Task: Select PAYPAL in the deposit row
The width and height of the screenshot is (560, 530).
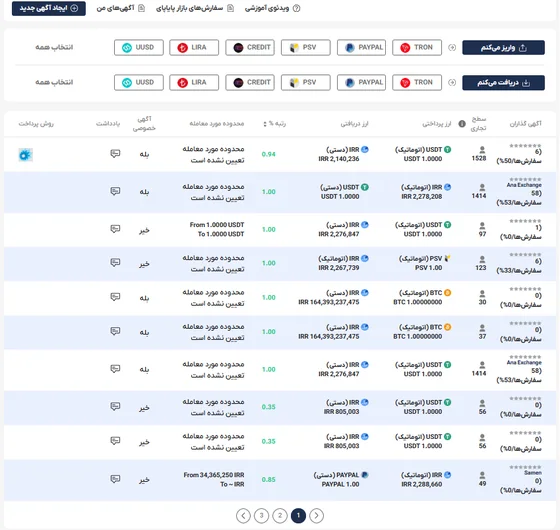Action: click(361, 48)
